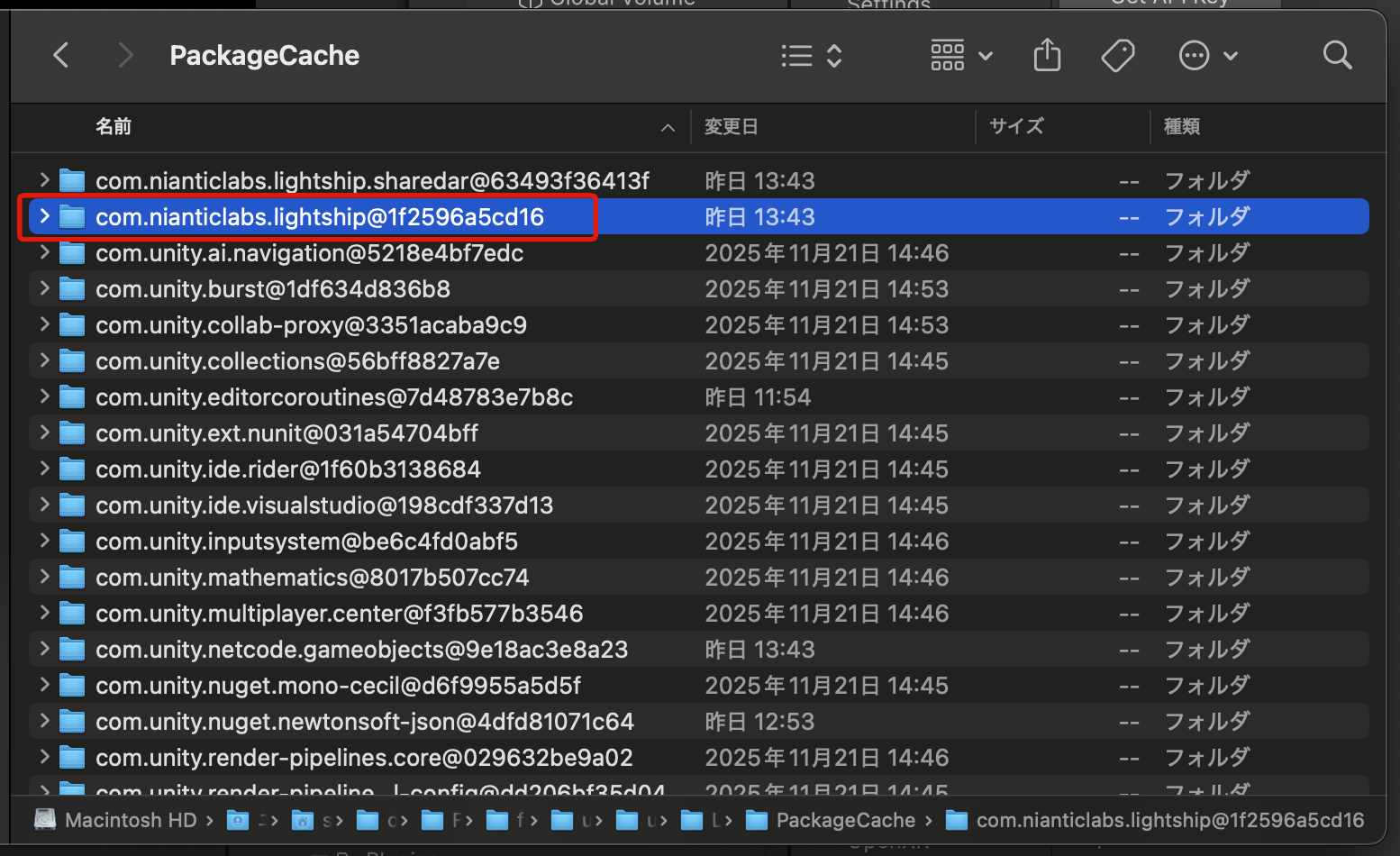1400x856 pixels.
Task: Open the search icon
Action: click(1337, 55)
